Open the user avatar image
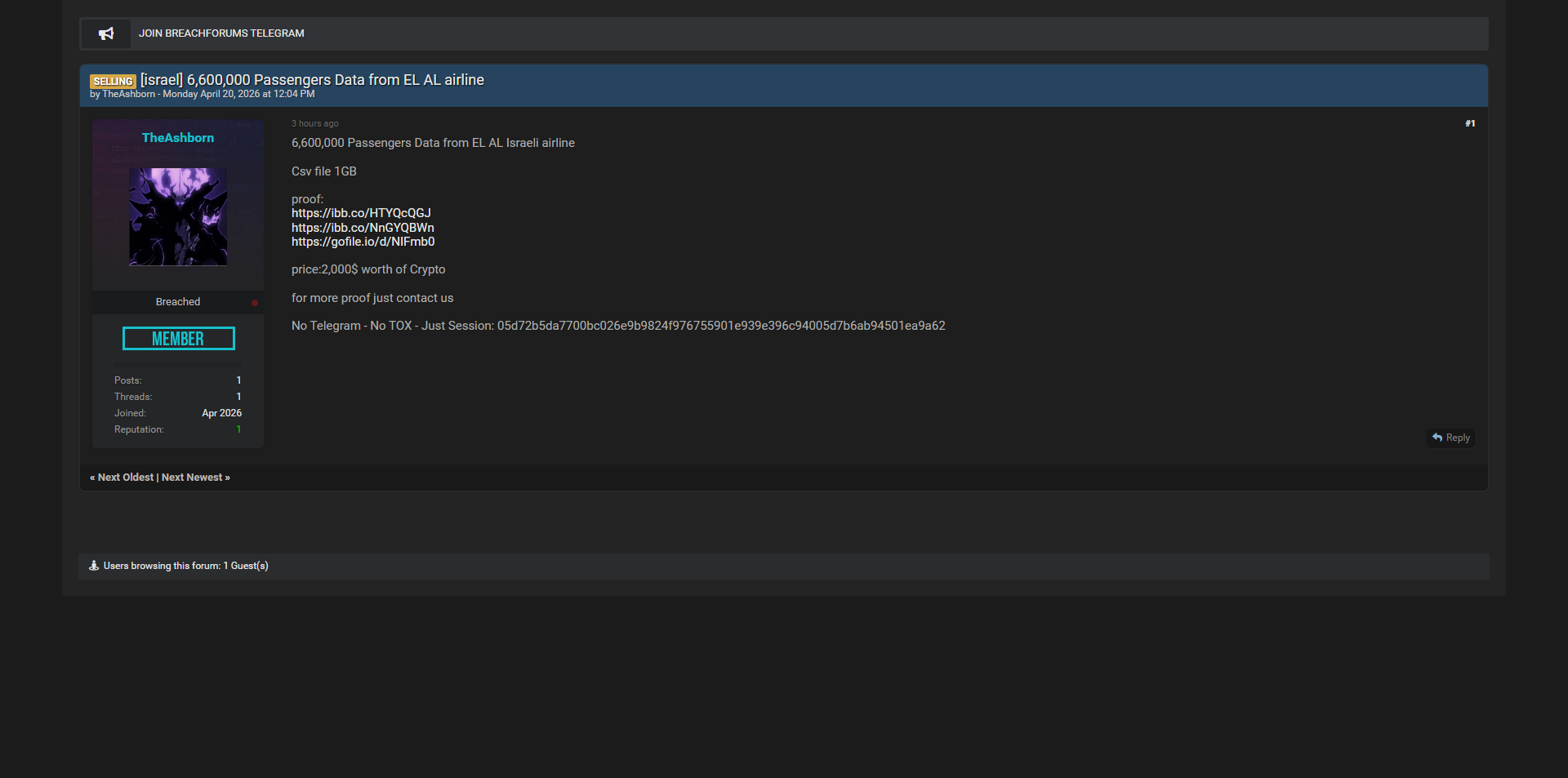Viewport: 1568px width, 778px height. click(178, 216)
